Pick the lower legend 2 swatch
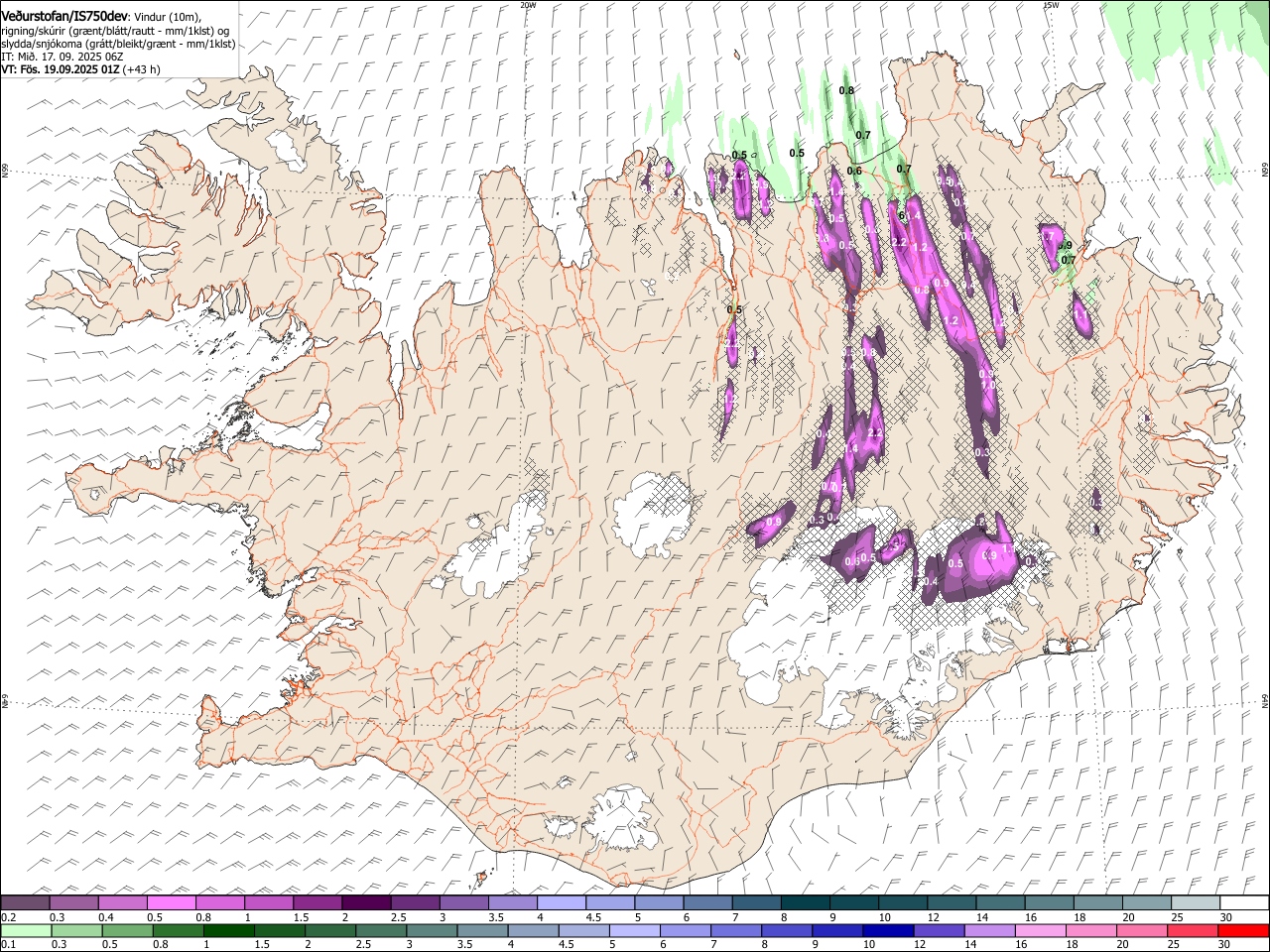The width and height of the screenshot is (1270, 952). click(x=329, y=930)
